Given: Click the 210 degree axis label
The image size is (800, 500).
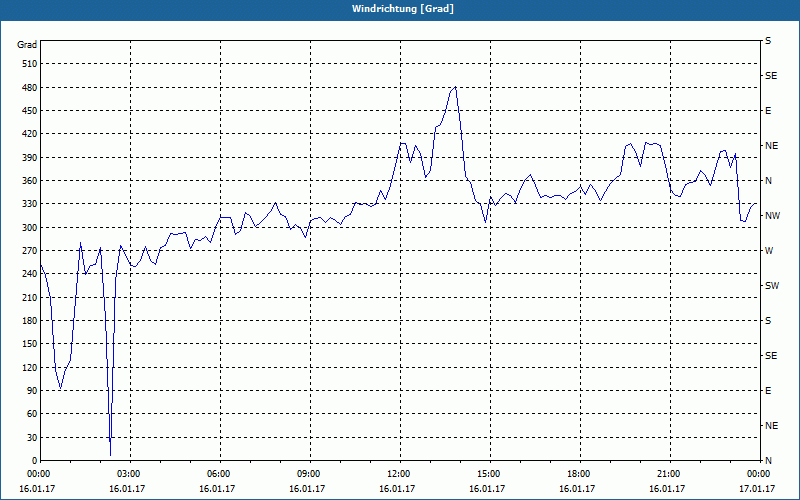Looking at the screenshot, I should pyautogui.click(x=30, y=297).
